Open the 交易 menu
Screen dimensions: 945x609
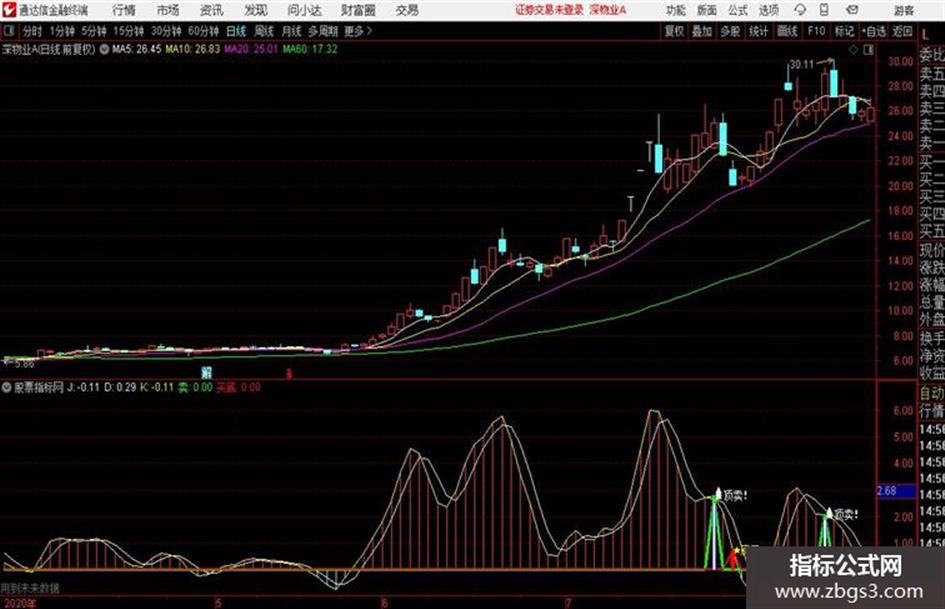[x=407, y=10]
